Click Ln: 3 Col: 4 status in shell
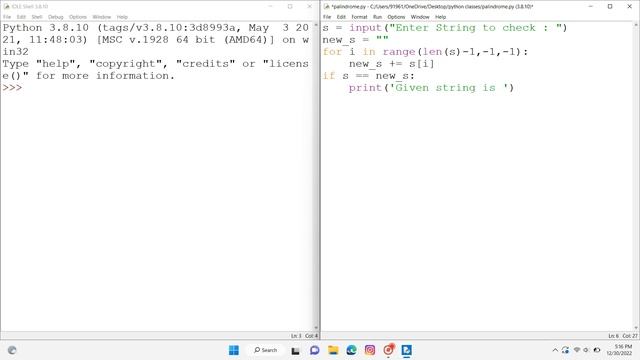The width and height of the screenshot is (640, 360). tap(304, 336)
